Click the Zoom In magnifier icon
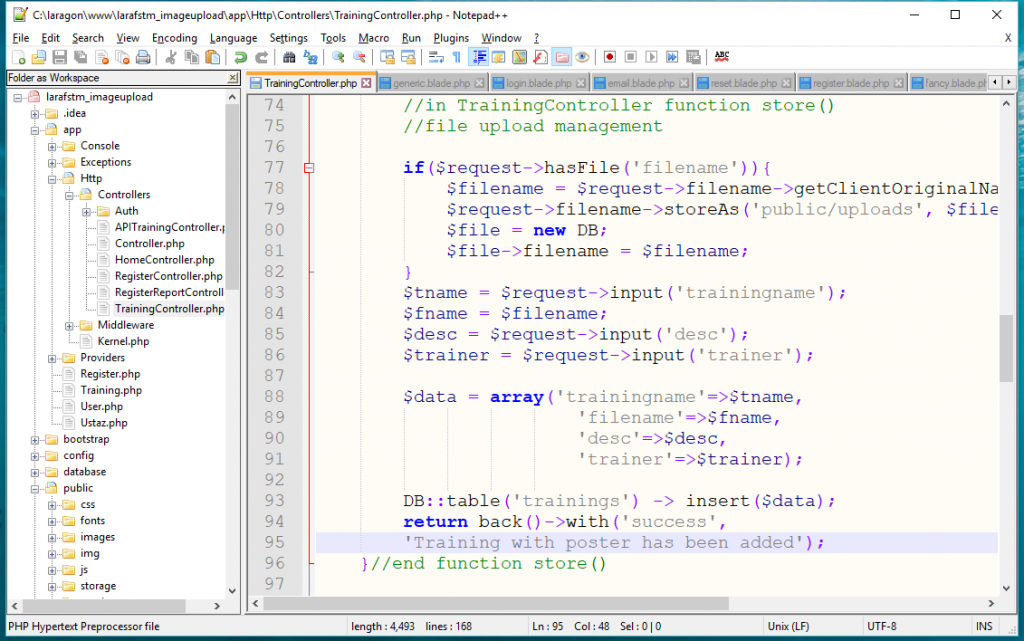Image resolution: width=1024 pixels, height=641 pixels. click(338, 57)
